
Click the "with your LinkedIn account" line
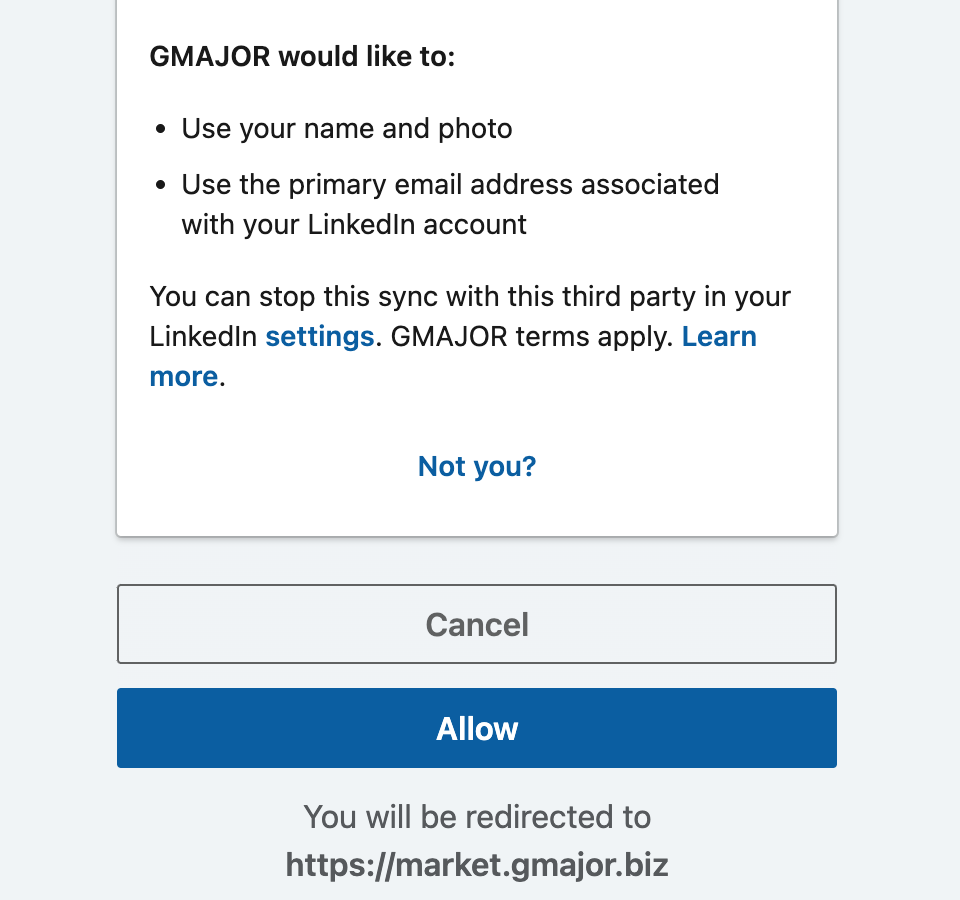354,225
